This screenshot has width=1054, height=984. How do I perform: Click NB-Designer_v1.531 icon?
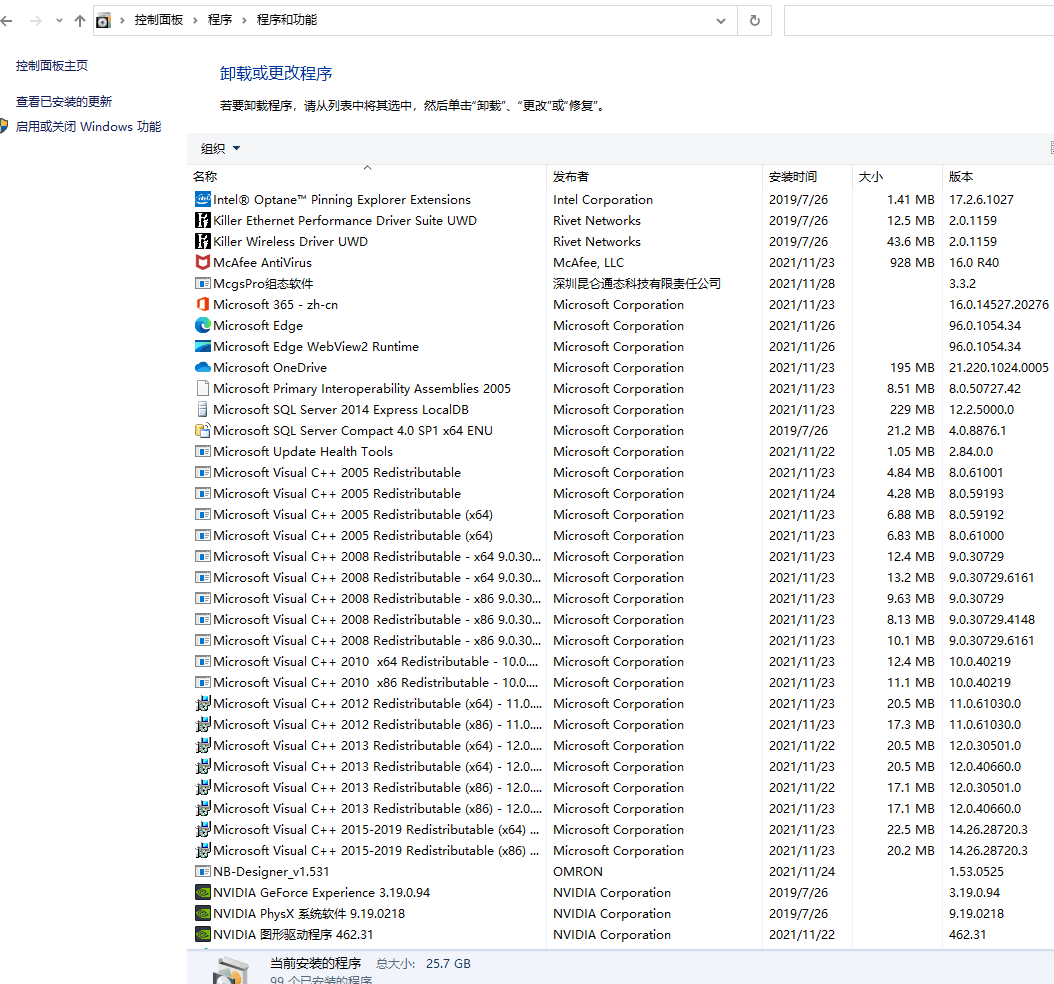(x=202, y=871)
